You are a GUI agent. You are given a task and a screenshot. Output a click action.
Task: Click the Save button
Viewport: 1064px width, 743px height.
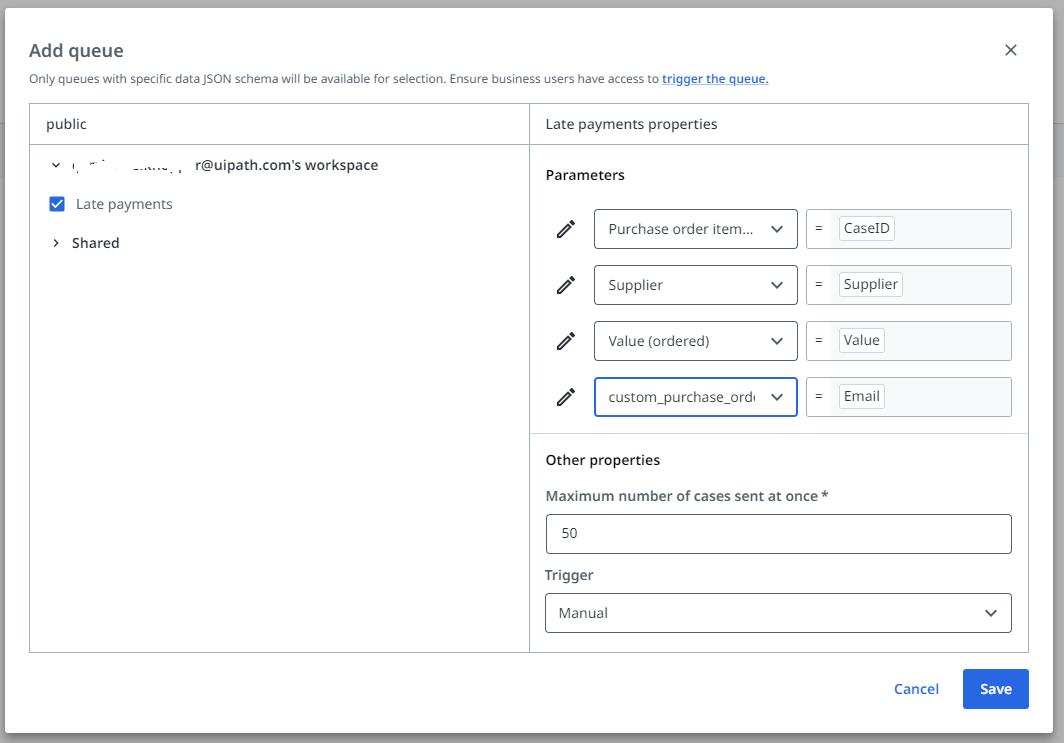995,689
